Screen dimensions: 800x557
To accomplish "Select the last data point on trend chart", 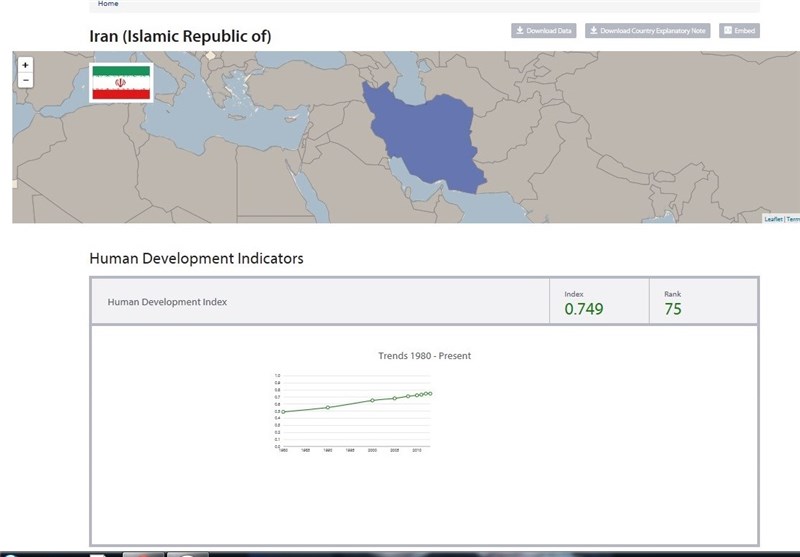I will point(430,393).
